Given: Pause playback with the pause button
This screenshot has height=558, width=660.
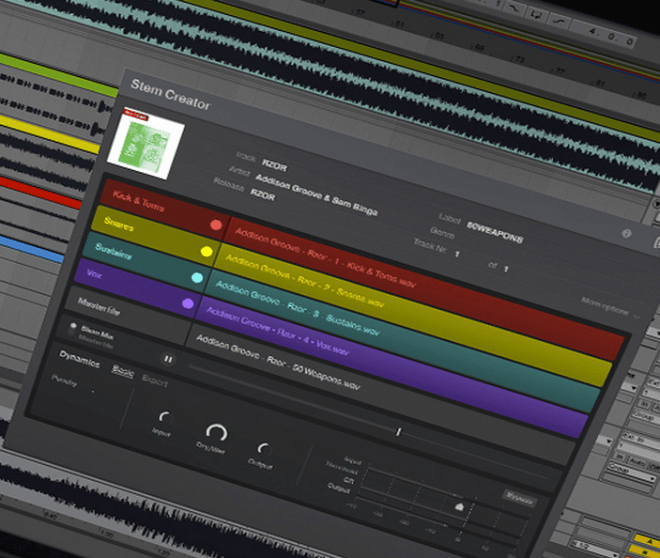Looking at the screenshot, I should (x=168, y=359).
